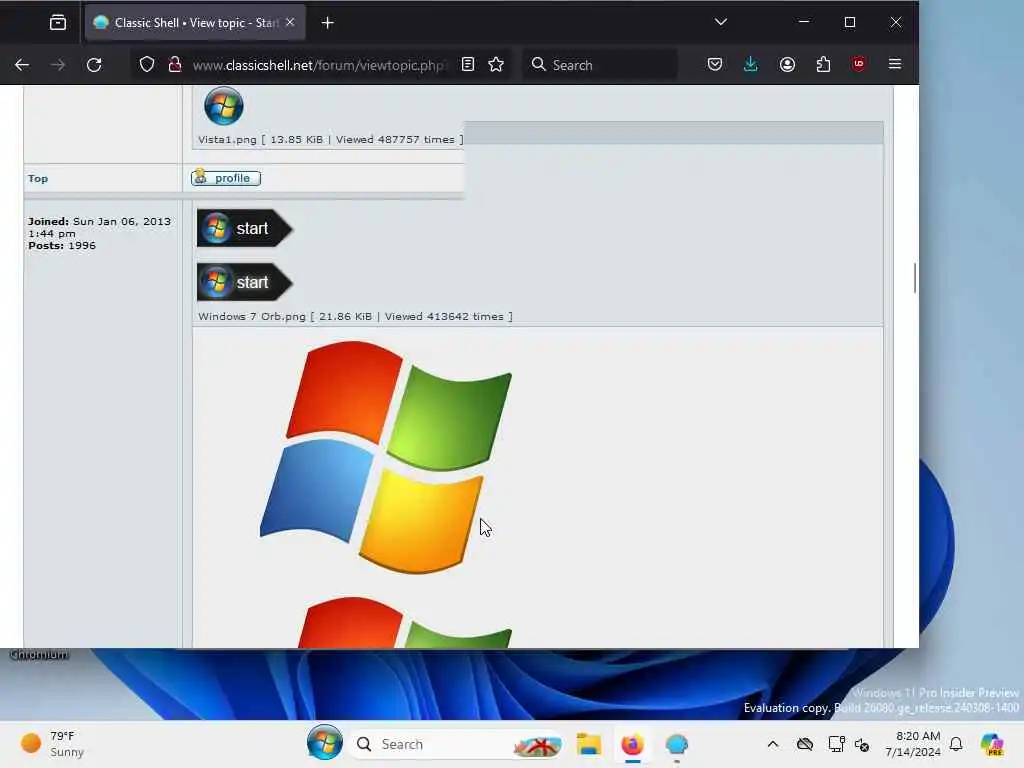
Task: Open the notifications bell
Action: point(956,744)
